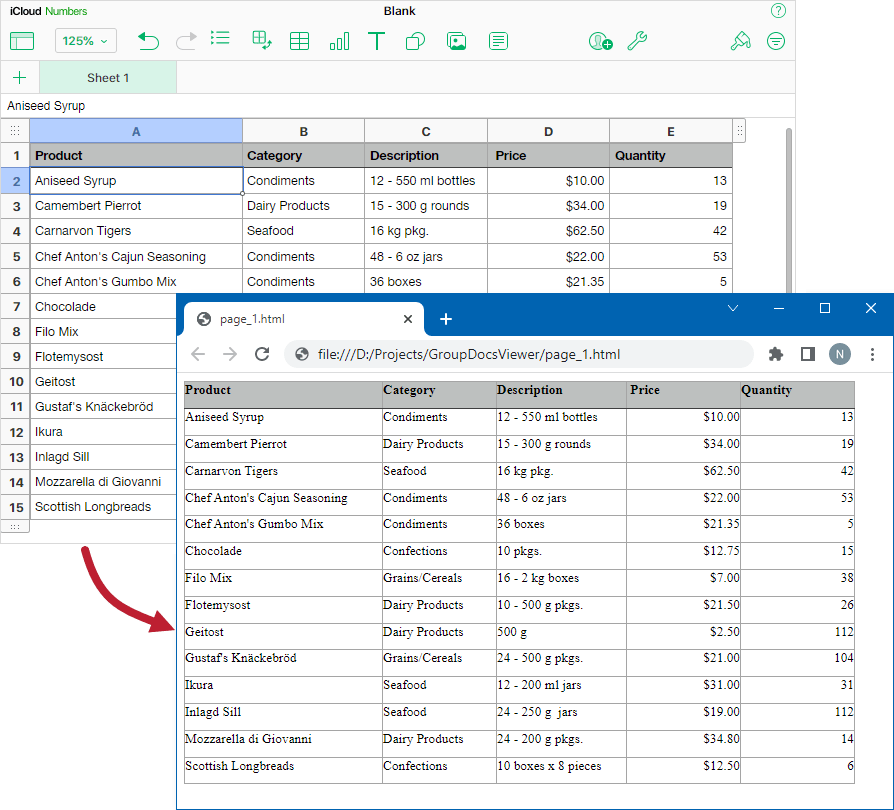Select the page_1.html browser tab

pos(300,319)
